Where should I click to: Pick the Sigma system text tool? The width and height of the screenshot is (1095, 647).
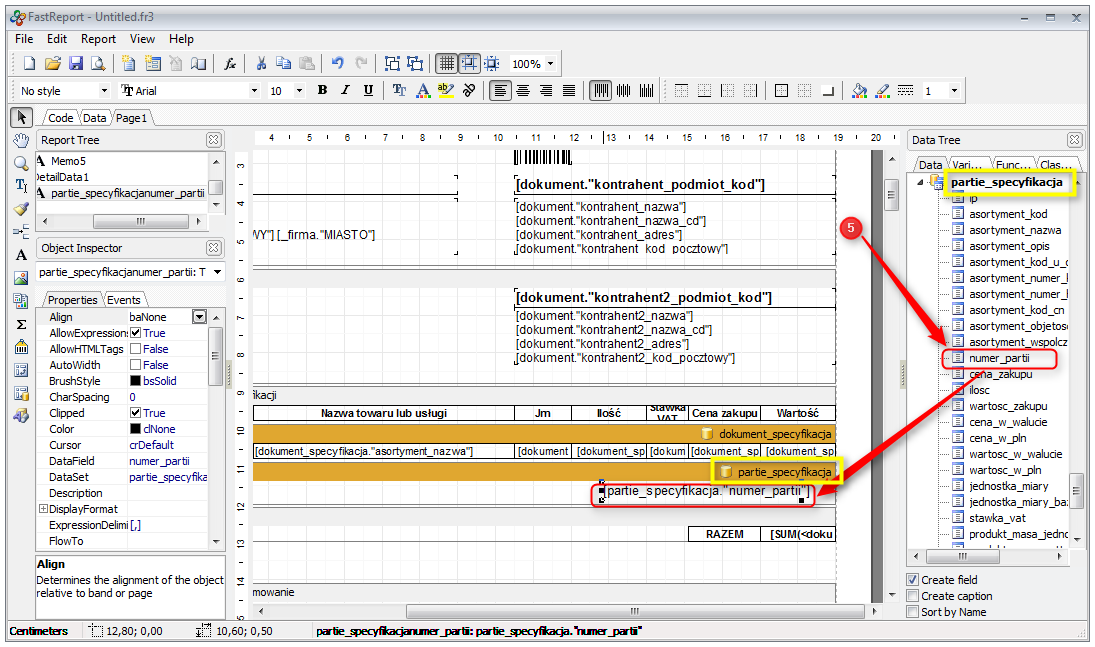pyautogui.click(x=21, y=324)
